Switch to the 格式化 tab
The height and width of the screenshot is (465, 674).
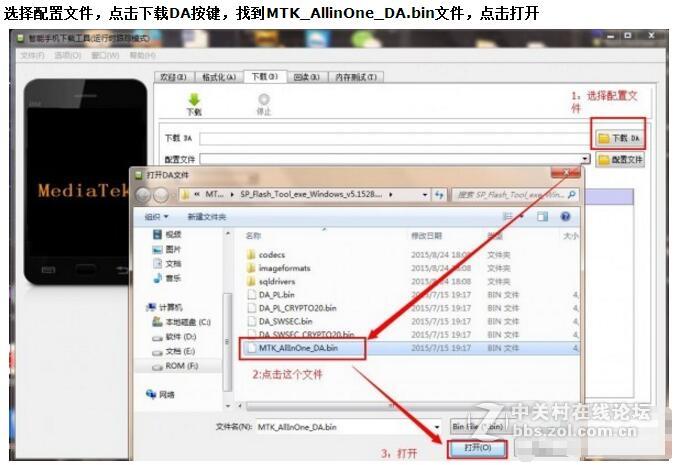pyautogui.click(x=219, y=77)
